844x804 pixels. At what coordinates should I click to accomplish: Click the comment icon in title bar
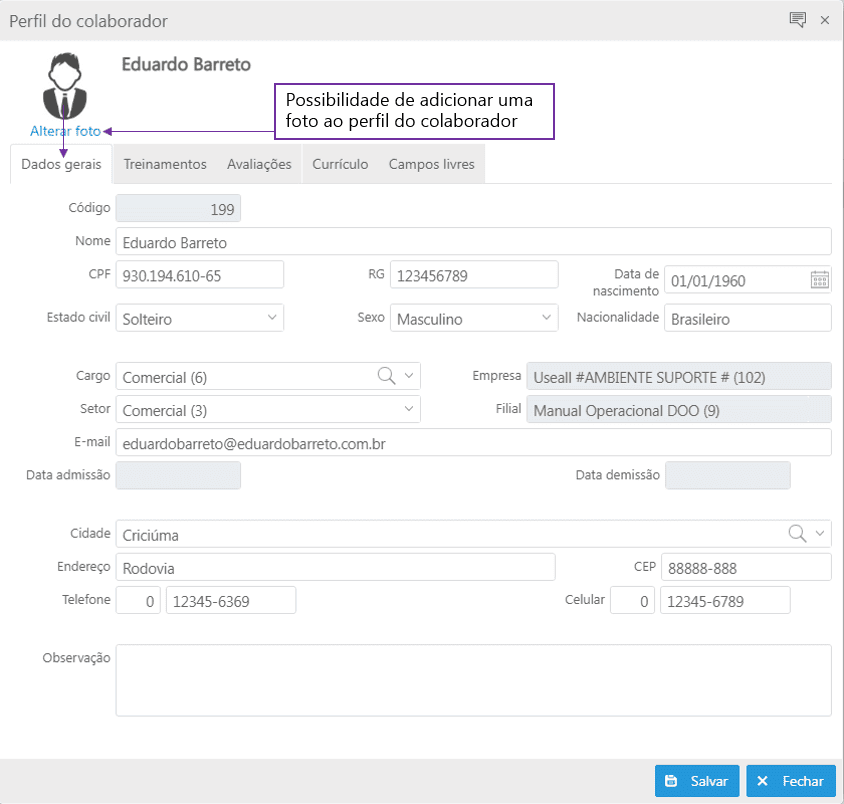coord(797,20)
